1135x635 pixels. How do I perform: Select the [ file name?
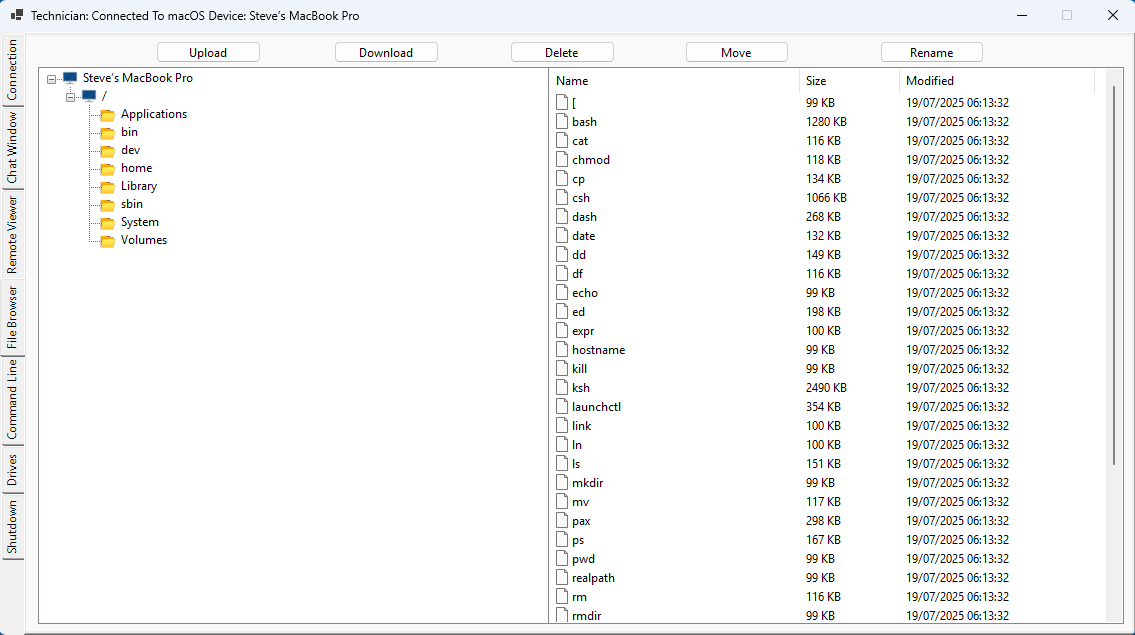click(574, 103)
